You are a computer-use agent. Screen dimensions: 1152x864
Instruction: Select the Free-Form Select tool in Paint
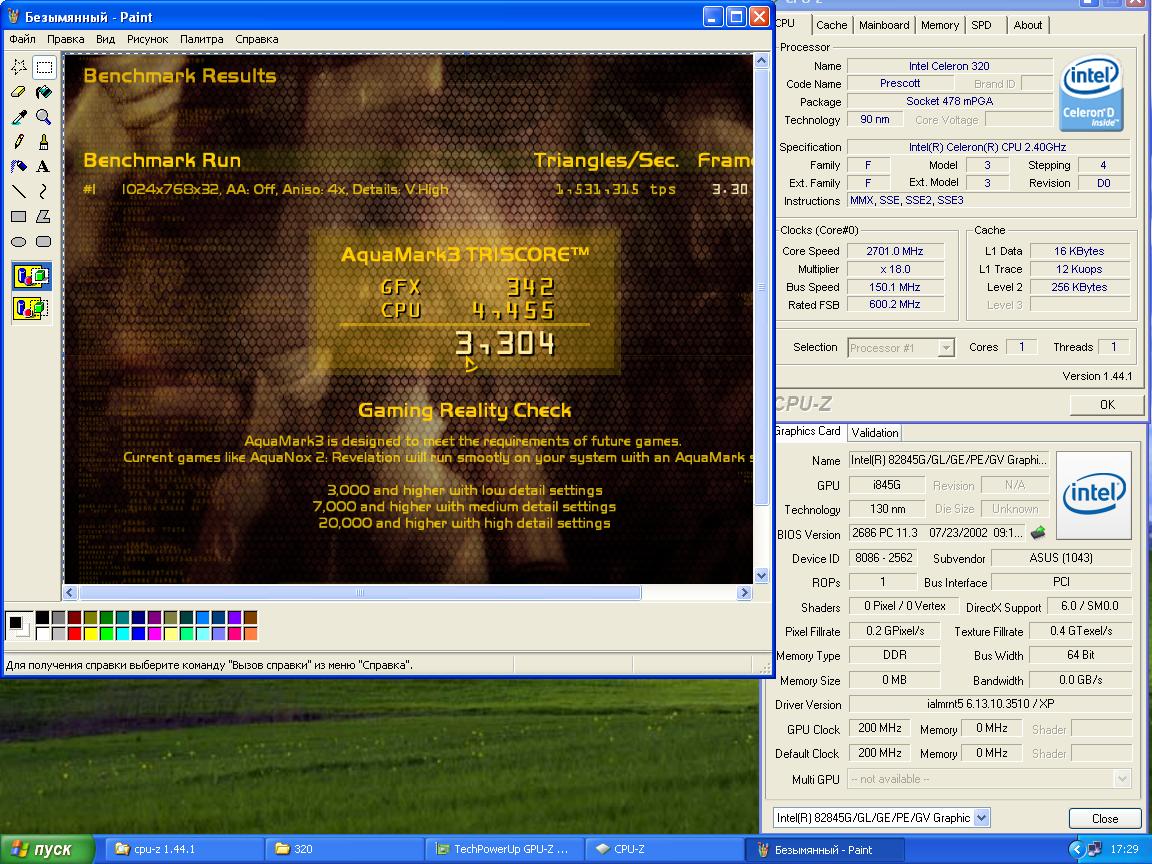[19, 68]
